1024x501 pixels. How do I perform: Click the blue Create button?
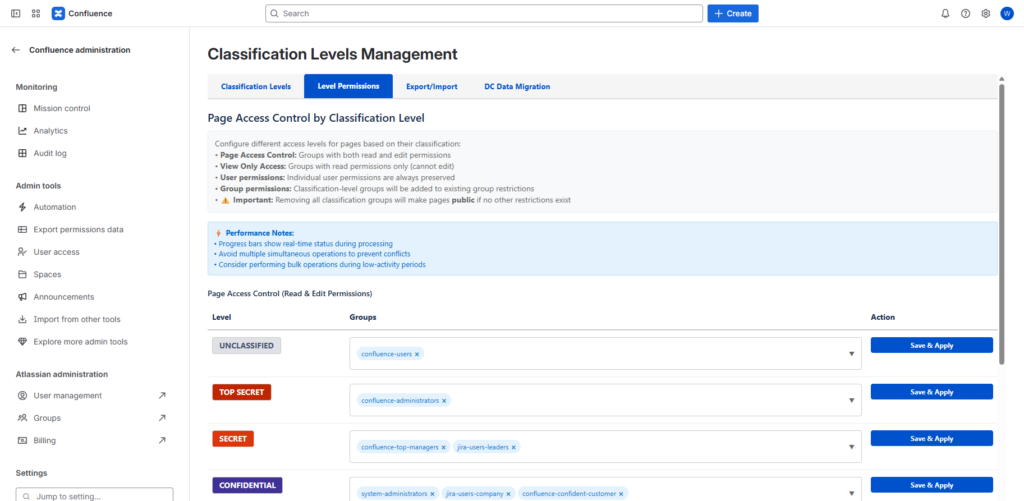point(732,14)
